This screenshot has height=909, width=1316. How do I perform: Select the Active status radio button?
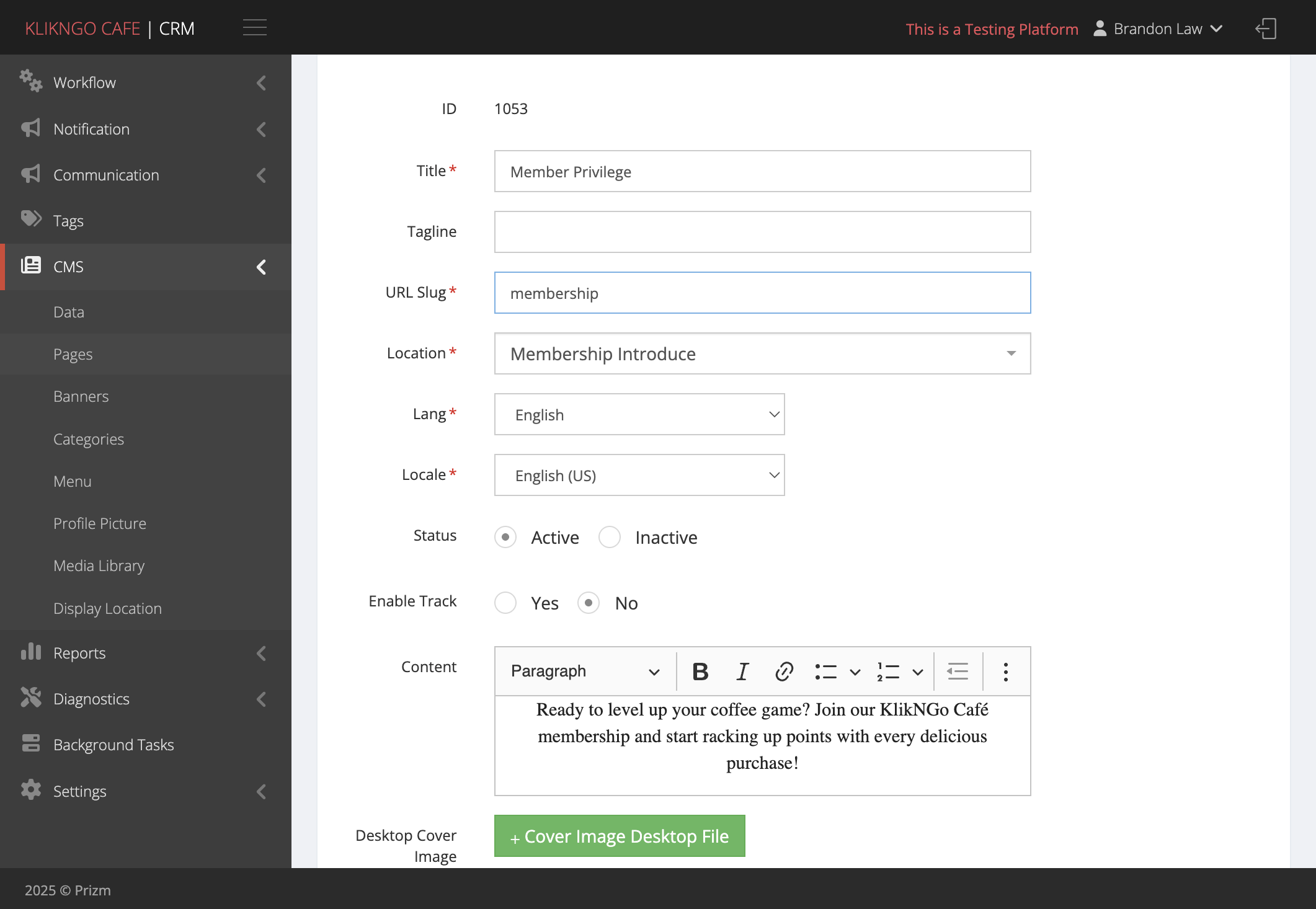(x=505, y=537)
